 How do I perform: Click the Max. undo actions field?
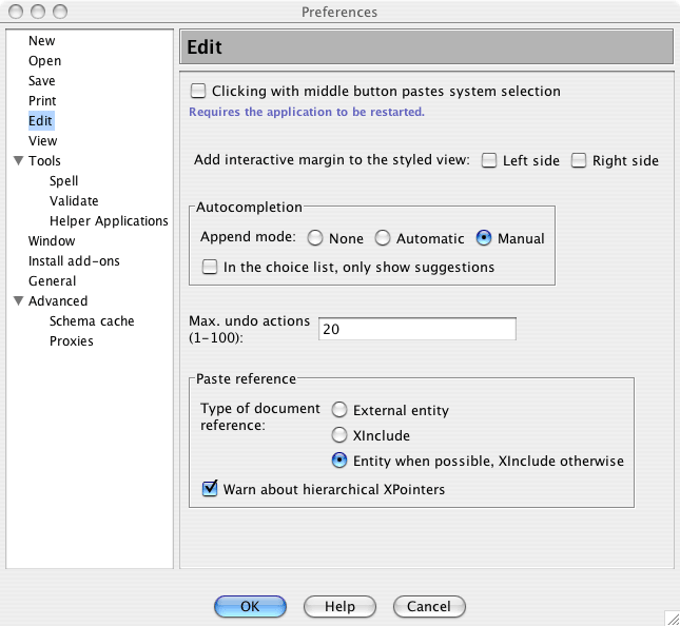(417, 329)
